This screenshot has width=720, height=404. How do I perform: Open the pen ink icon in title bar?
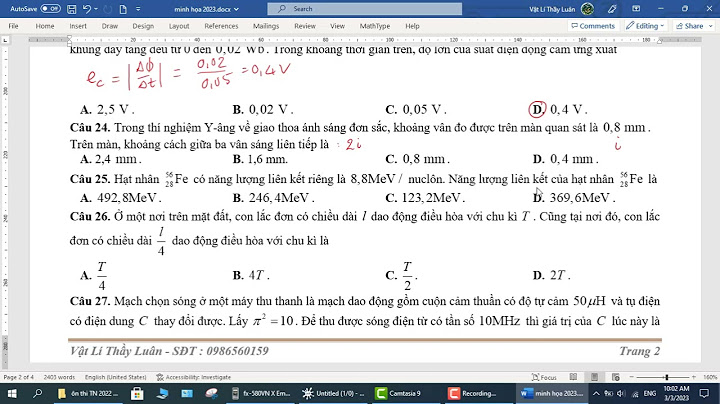coord(612,9)
